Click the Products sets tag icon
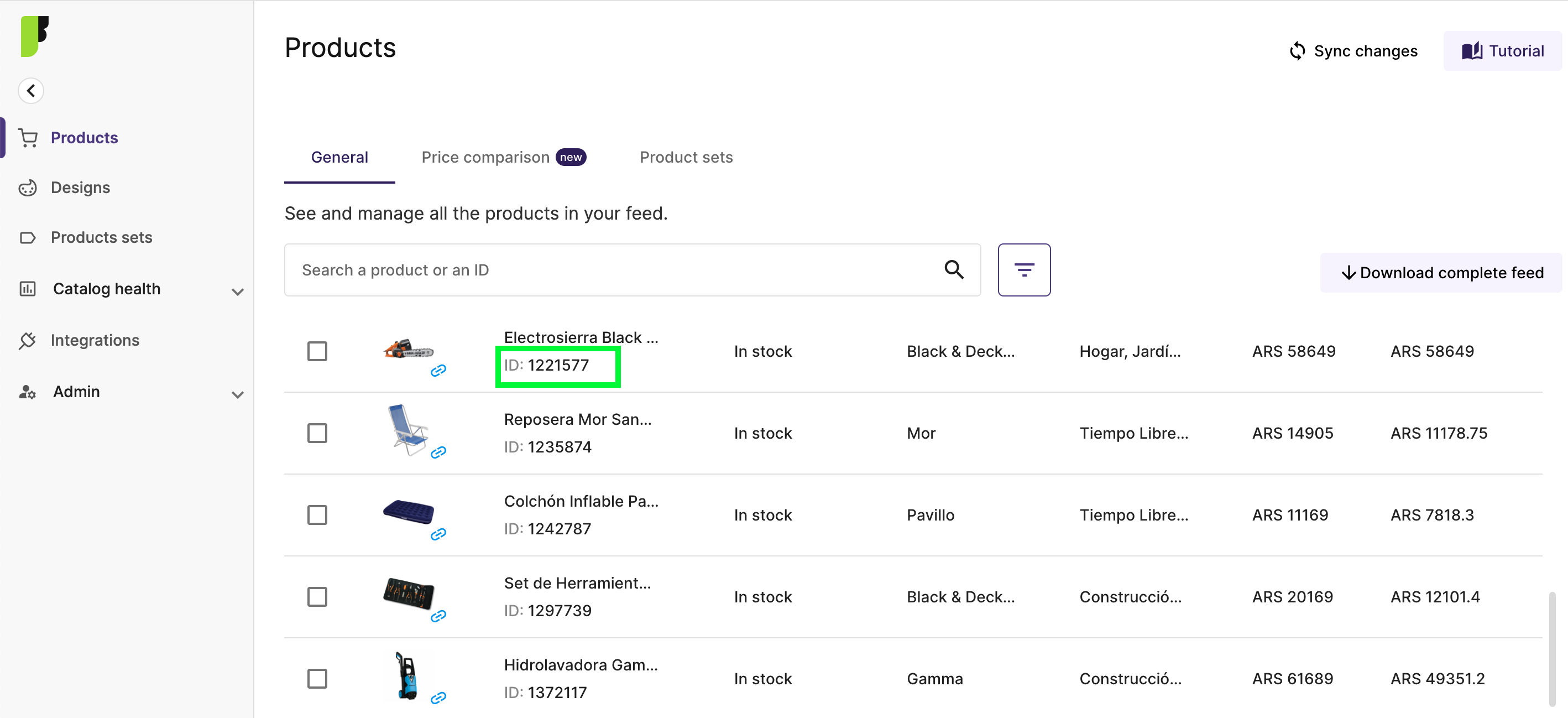The width and height of the screenshot is (1568, 718). [28, 237]
